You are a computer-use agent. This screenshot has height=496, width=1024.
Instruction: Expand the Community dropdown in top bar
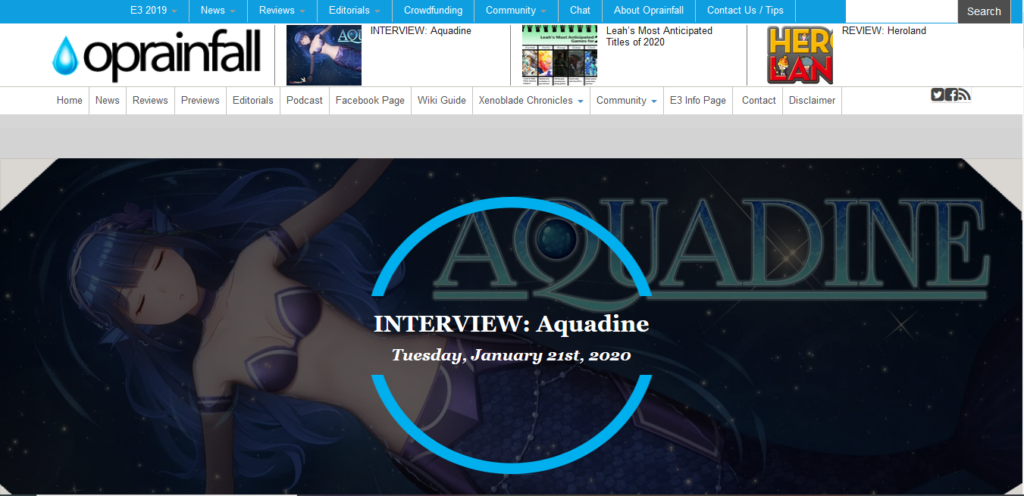[516, 10]
